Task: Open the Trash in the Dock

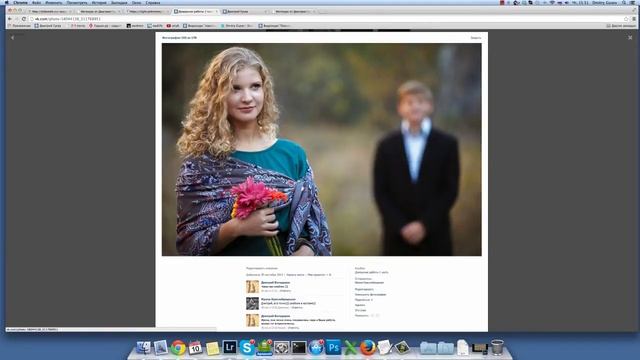Action: click(x=497, y=347)
